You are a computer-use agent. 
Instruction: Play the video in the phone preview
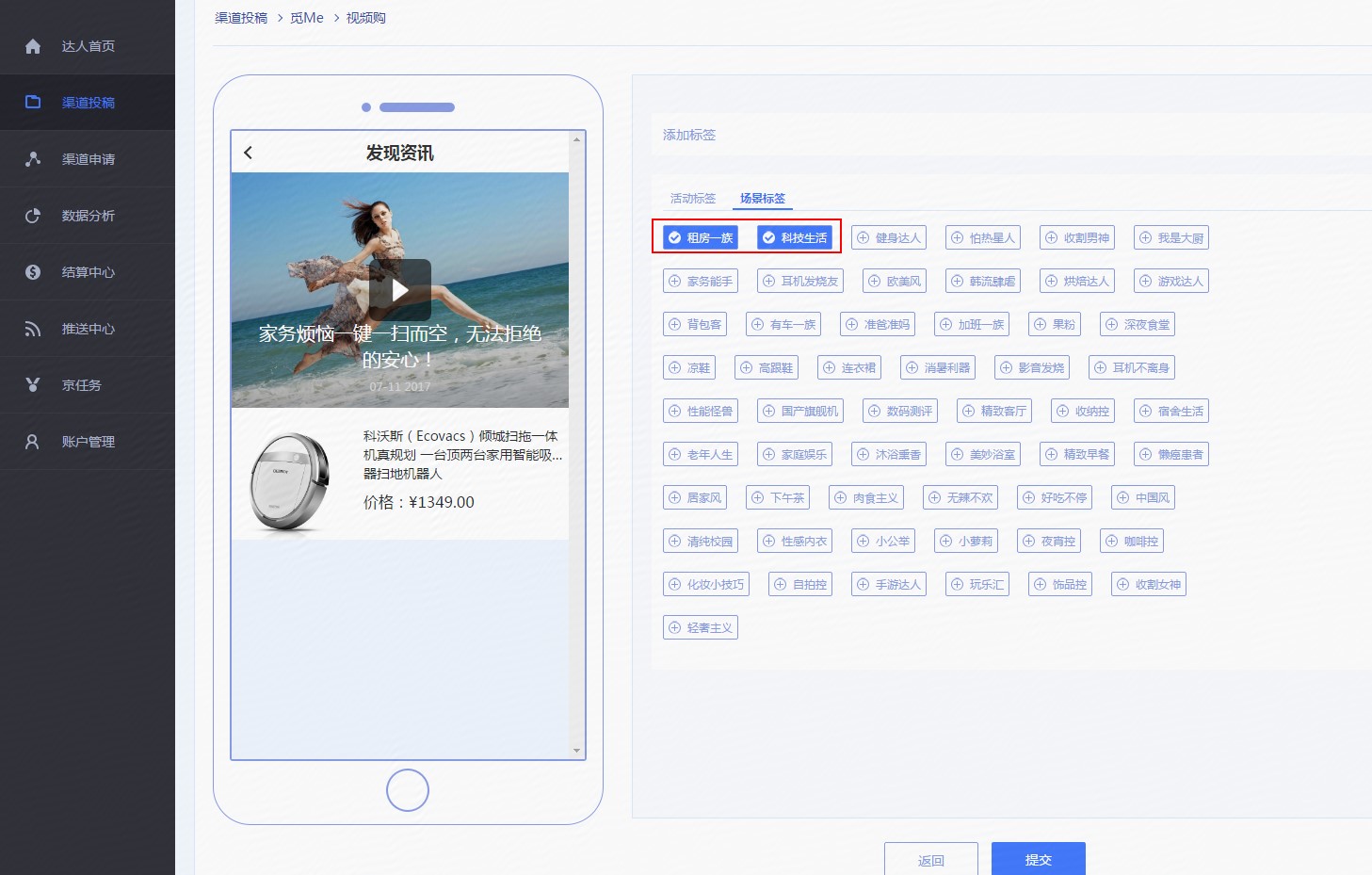(399, 290)
